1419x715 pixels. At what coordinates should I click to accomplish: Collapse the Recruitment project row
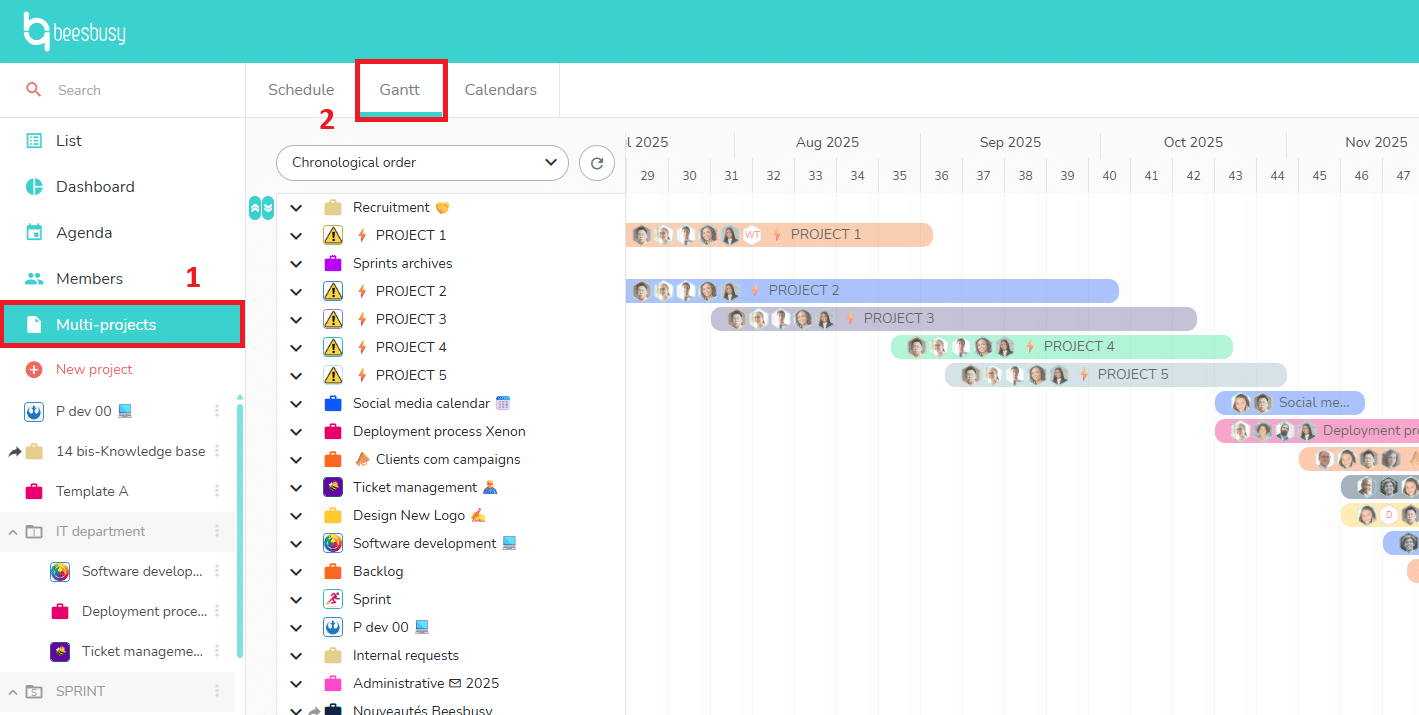point(296,207)
